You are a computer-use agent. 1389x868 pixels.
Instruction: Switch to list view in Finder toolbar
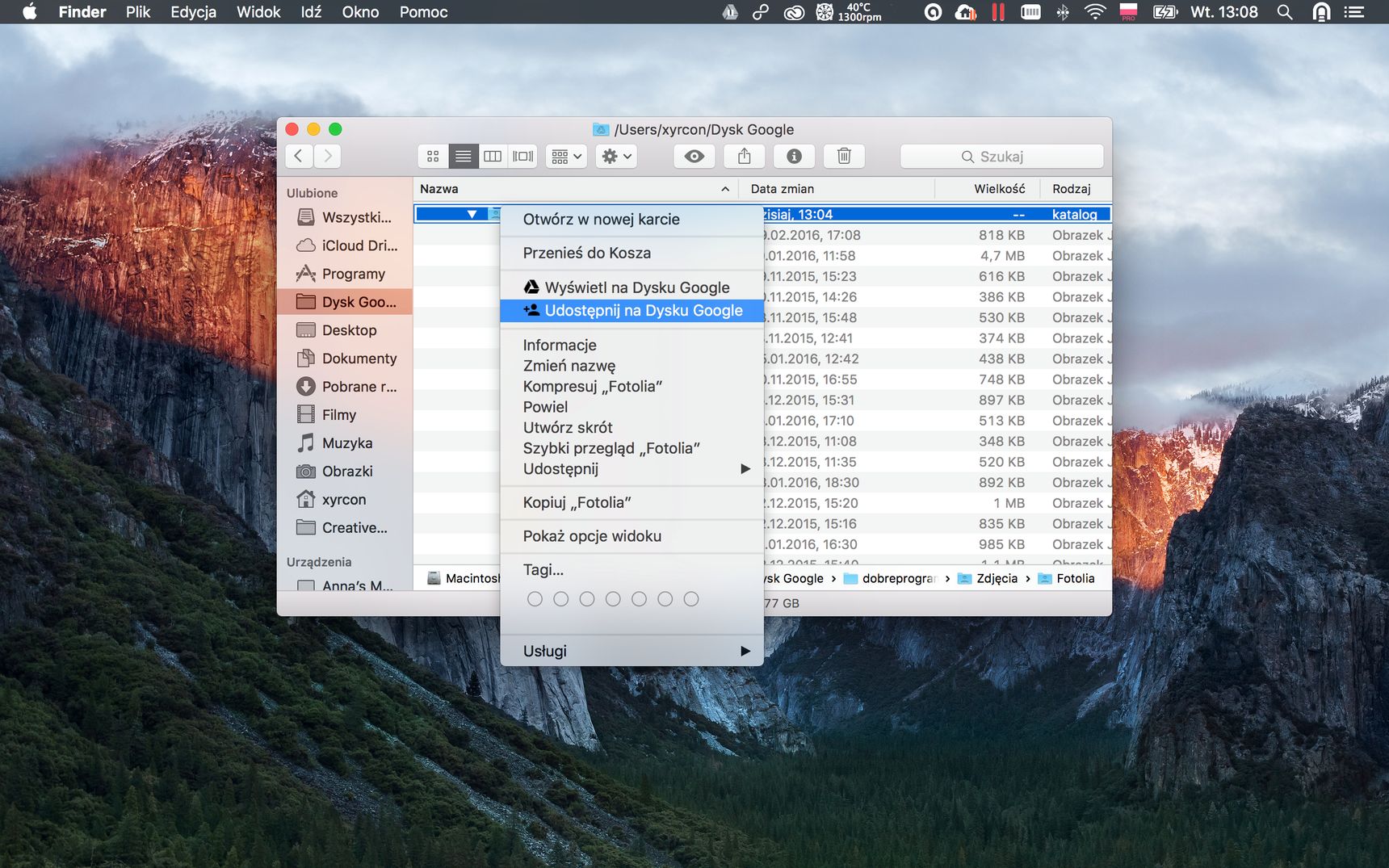point(463,156)
